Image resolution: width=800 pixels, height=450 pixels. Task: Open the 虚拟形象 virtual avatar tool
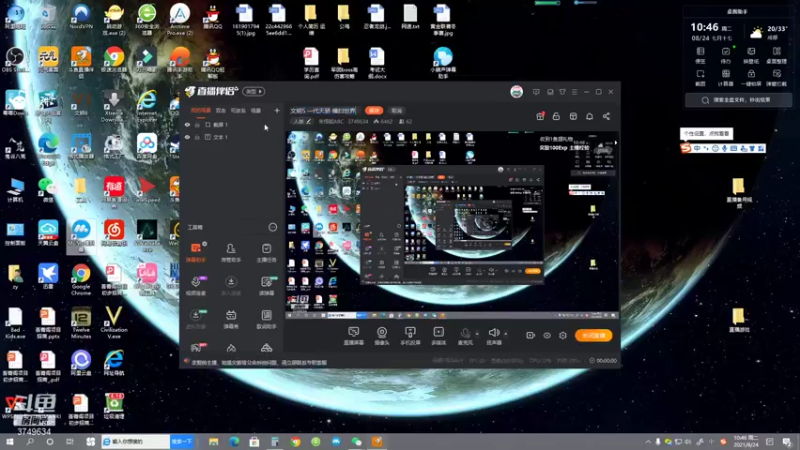point(196,319)
